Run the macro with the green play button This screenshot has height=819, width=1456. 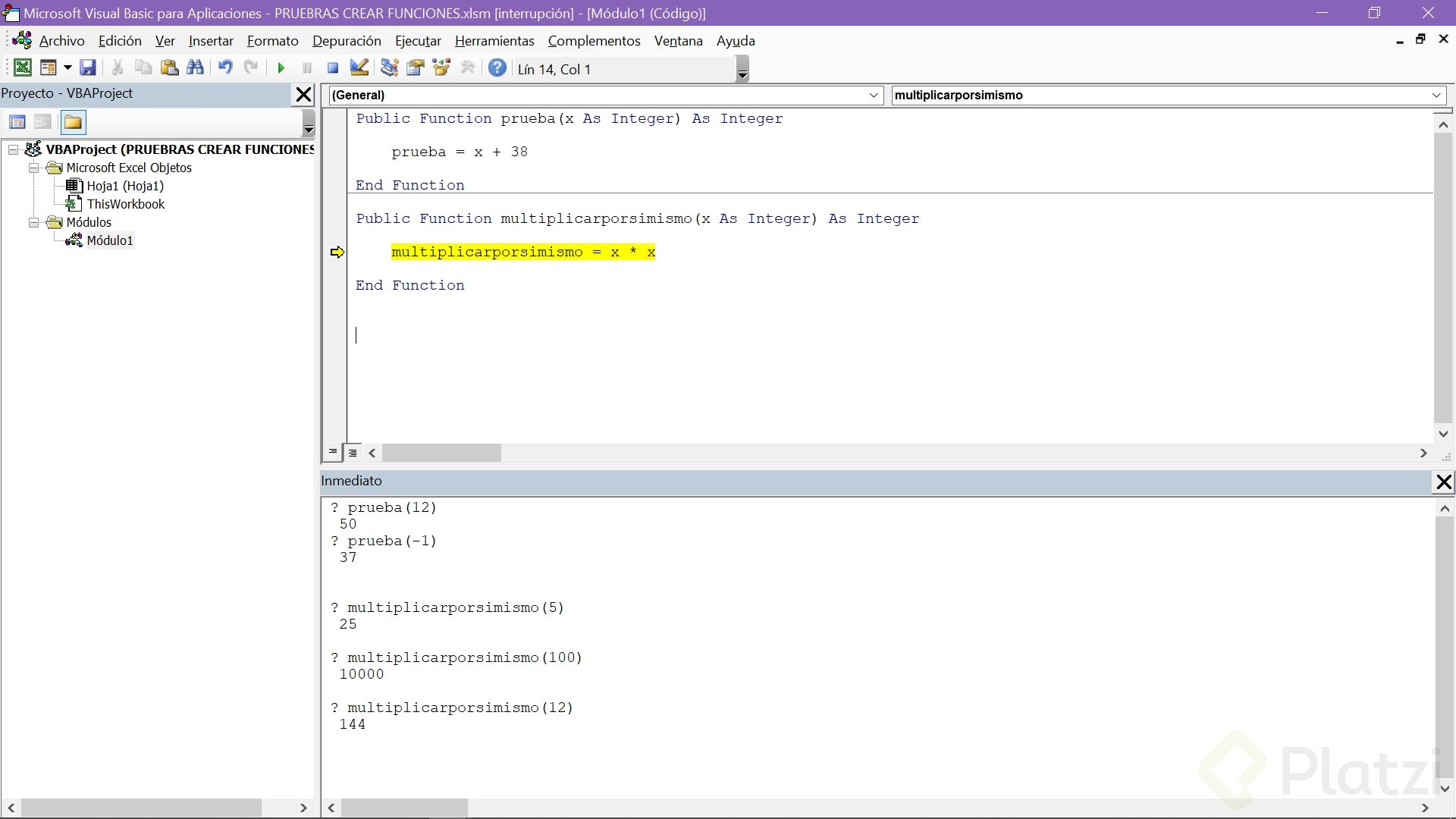pos(281,68)
